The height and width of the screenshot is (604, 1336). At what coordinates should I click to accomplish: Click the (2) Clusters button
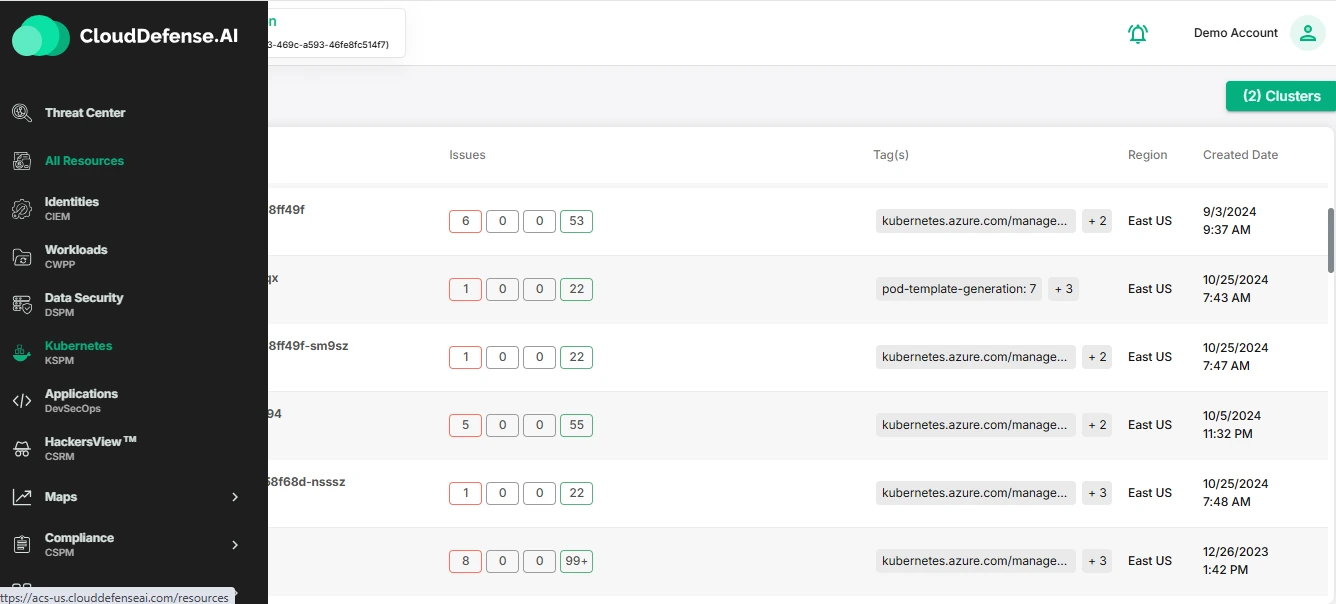tap(1281, 96)
